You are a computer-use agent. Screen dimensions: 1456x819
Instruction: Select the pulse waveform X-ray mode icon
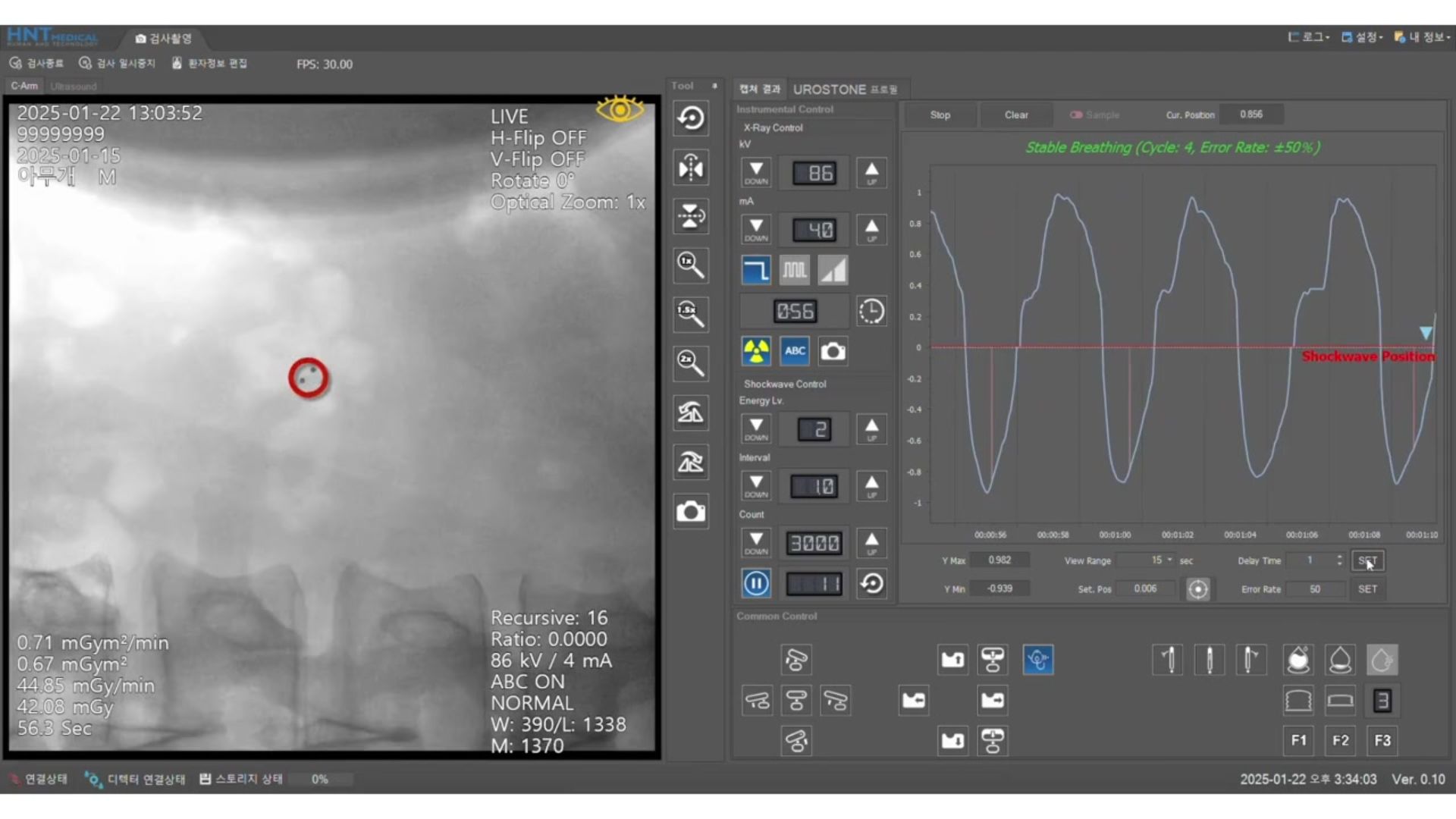pyautogui.click(x=794, y=271)
